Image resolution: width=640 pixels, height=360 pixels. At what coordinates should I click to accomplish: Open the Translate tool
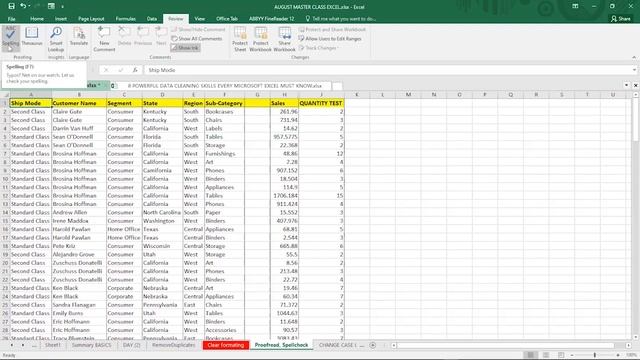pyautogui.click(x=79, y=37)
